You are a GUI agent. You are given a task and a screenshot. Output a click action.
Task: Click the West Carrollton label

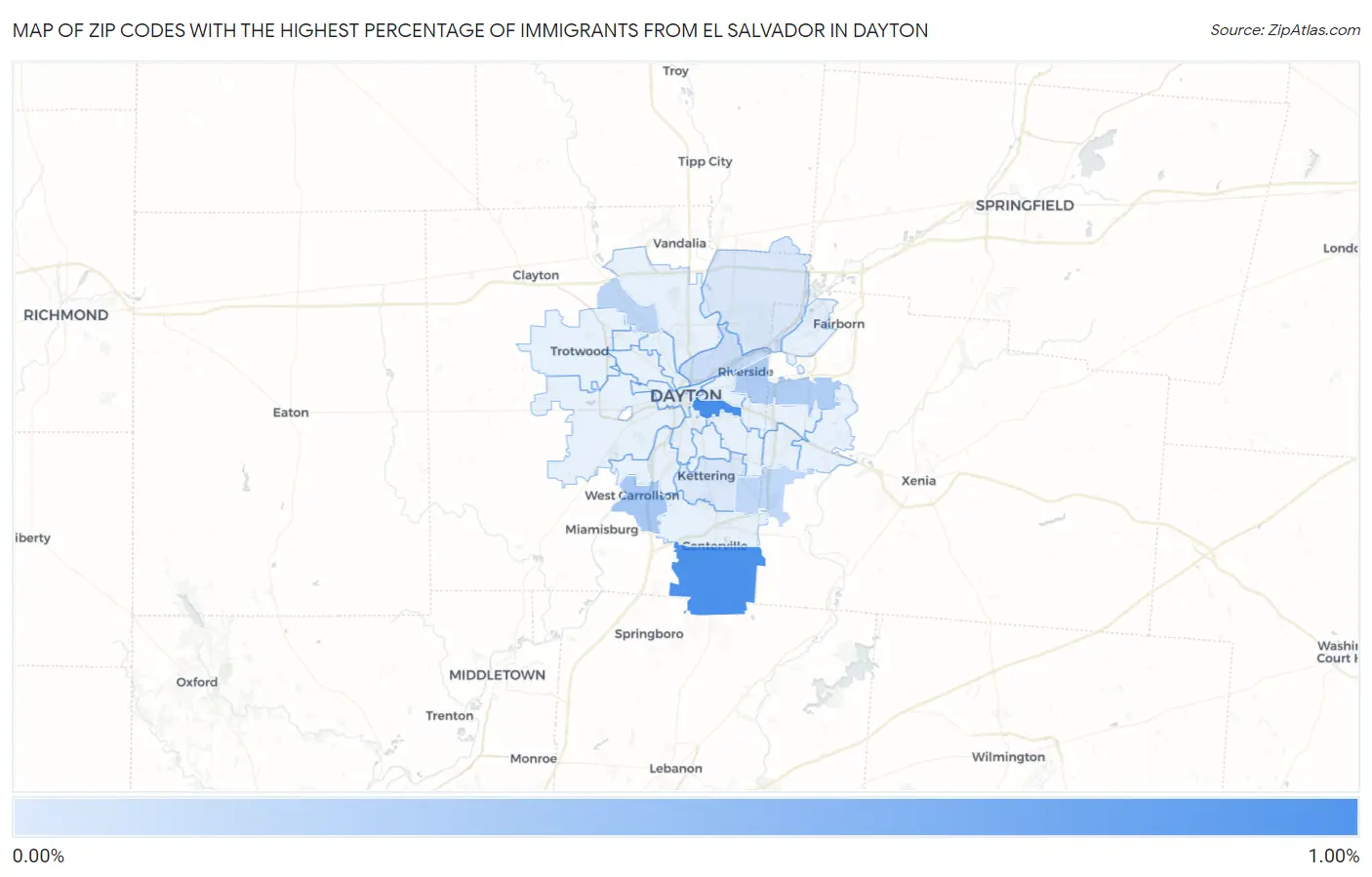tap(632, 496)
